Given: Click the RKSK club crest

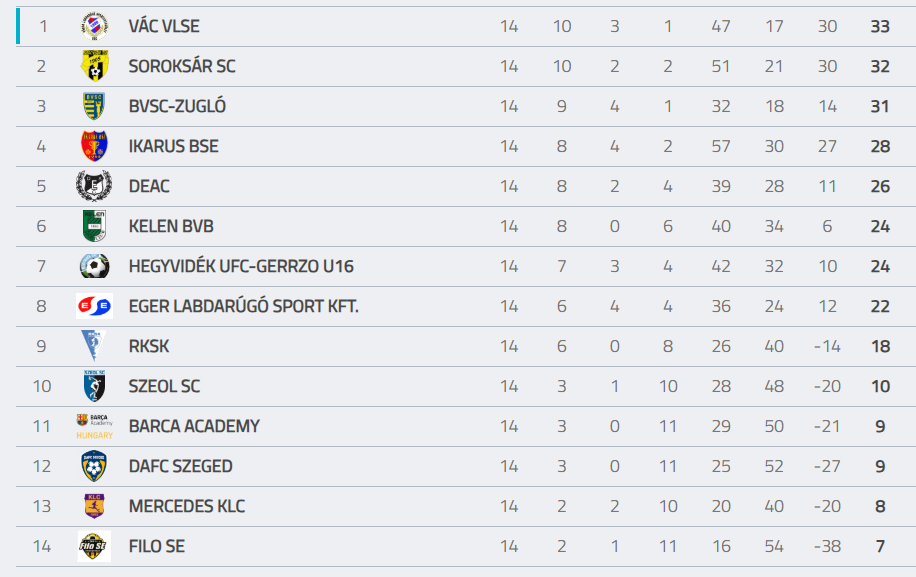Looking at the screenshot, I should 94,346.
